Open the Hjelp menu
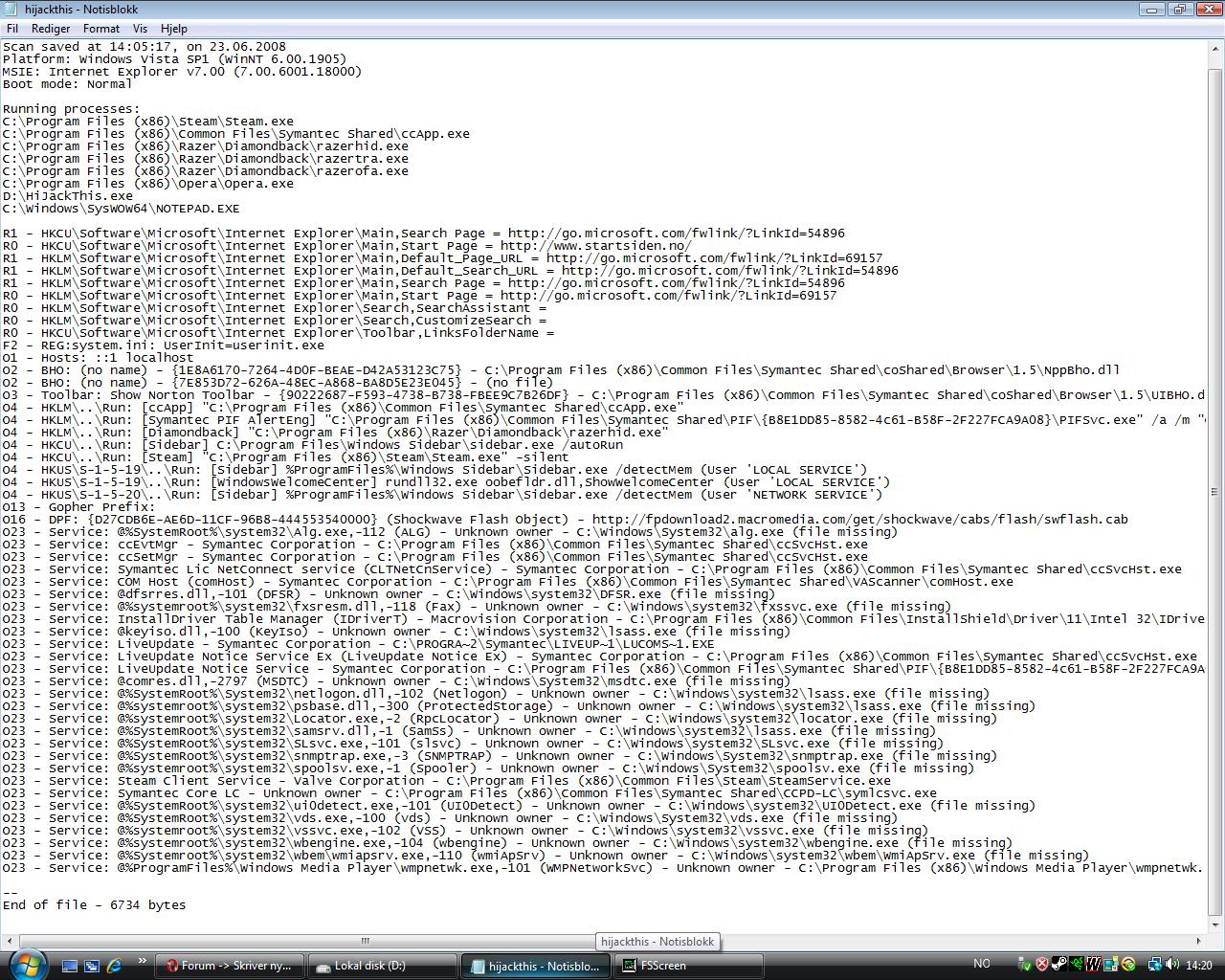This screenshot has height=980, width=1225. [174, 29]
